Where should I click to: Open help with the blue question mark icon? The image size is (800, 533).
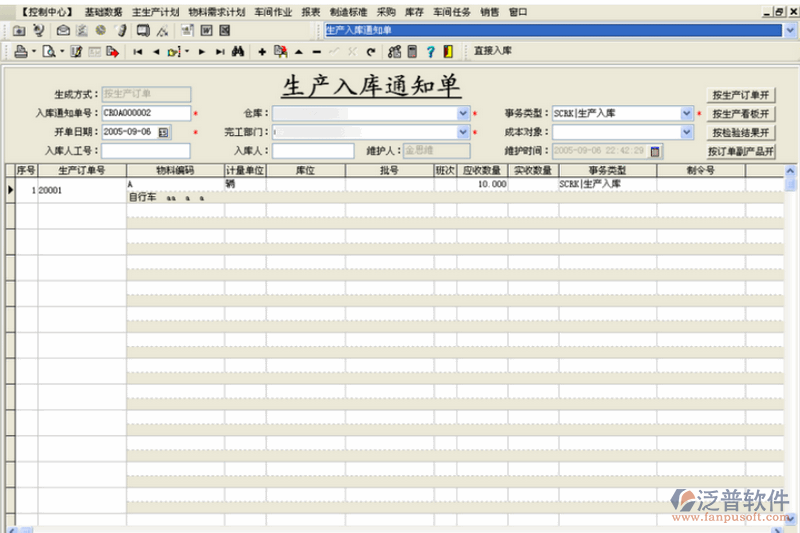click(x=430, y=51)
